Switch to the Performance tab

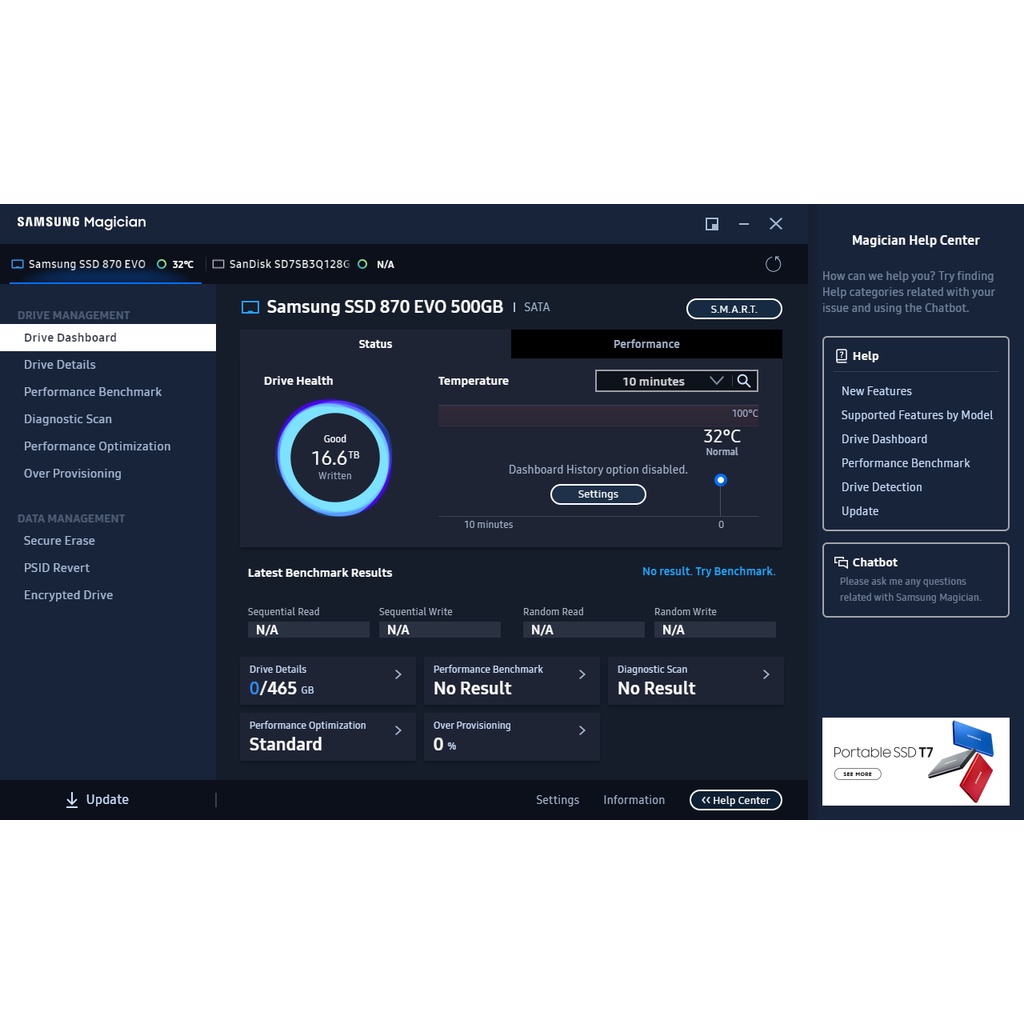tap(647, 344)
